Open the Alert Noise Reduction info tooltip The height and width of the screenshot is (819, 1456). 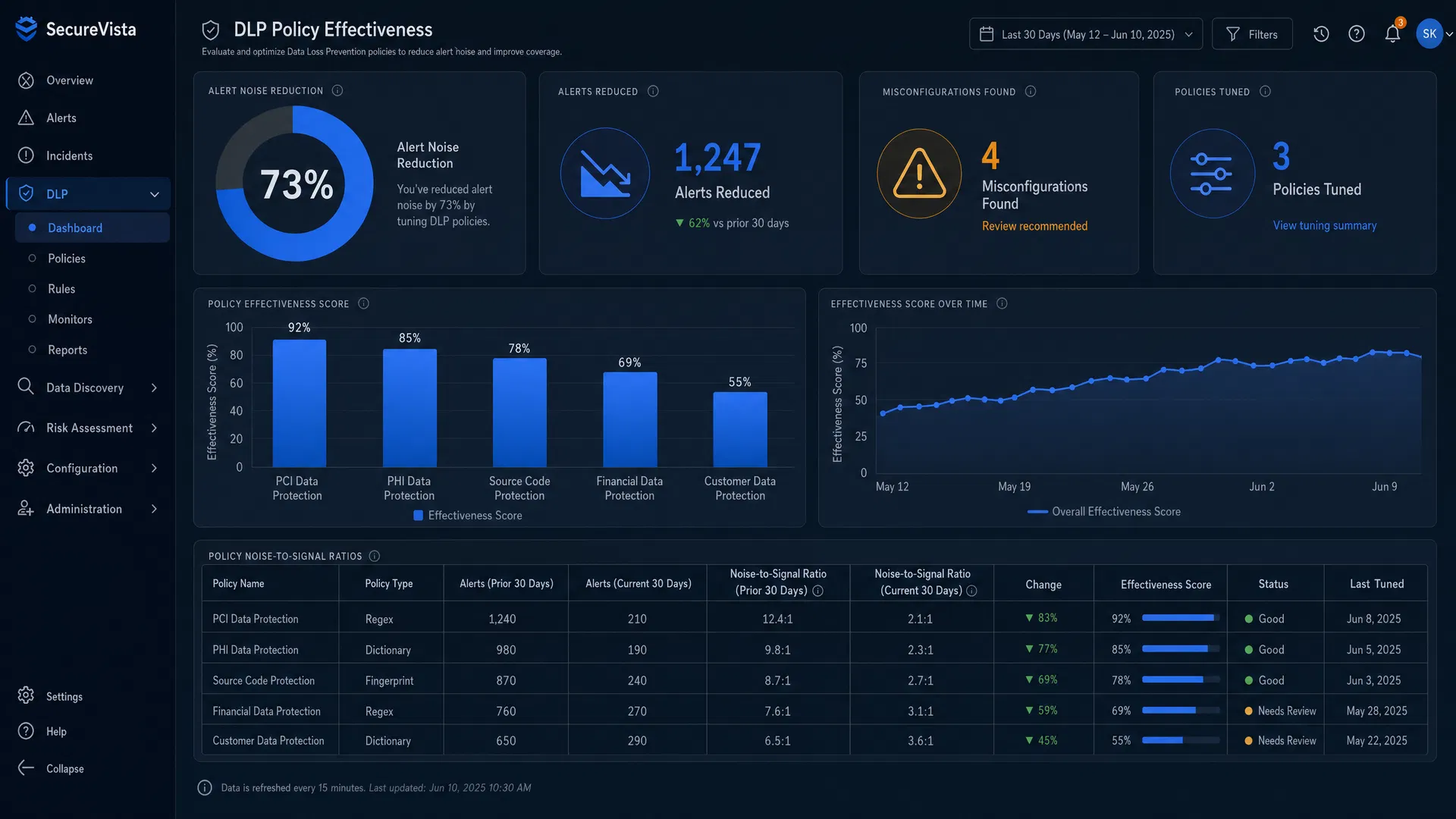[338, 90]
